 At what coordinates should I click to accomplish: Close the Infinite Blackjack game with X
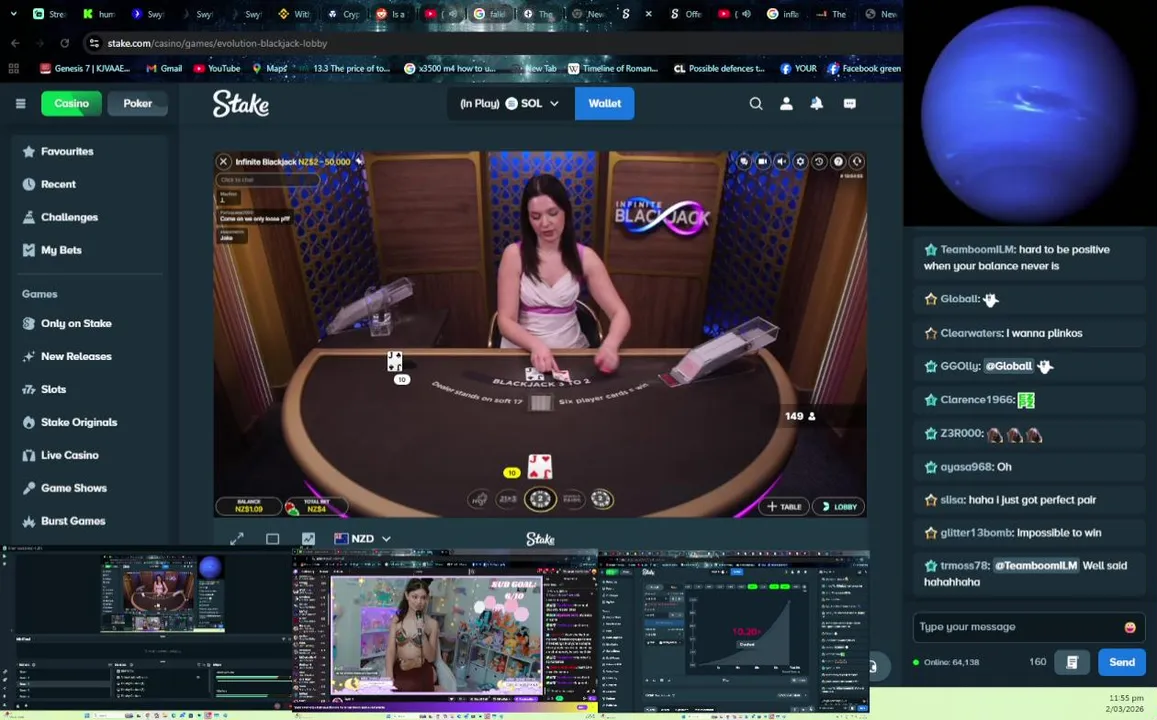(x=224, y=162)
